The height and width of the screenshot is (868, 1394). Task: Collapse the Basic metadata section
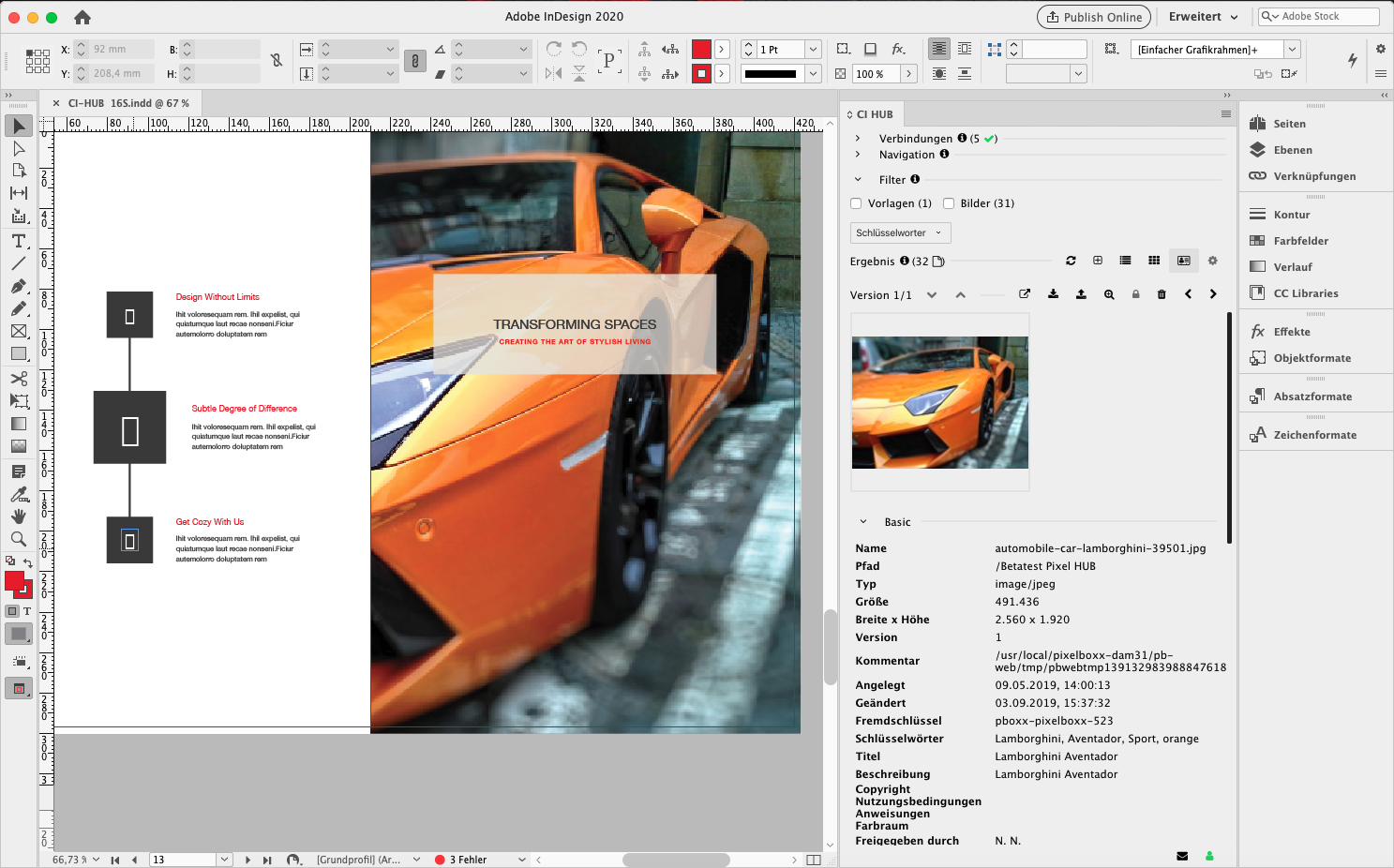click(863, 522)
